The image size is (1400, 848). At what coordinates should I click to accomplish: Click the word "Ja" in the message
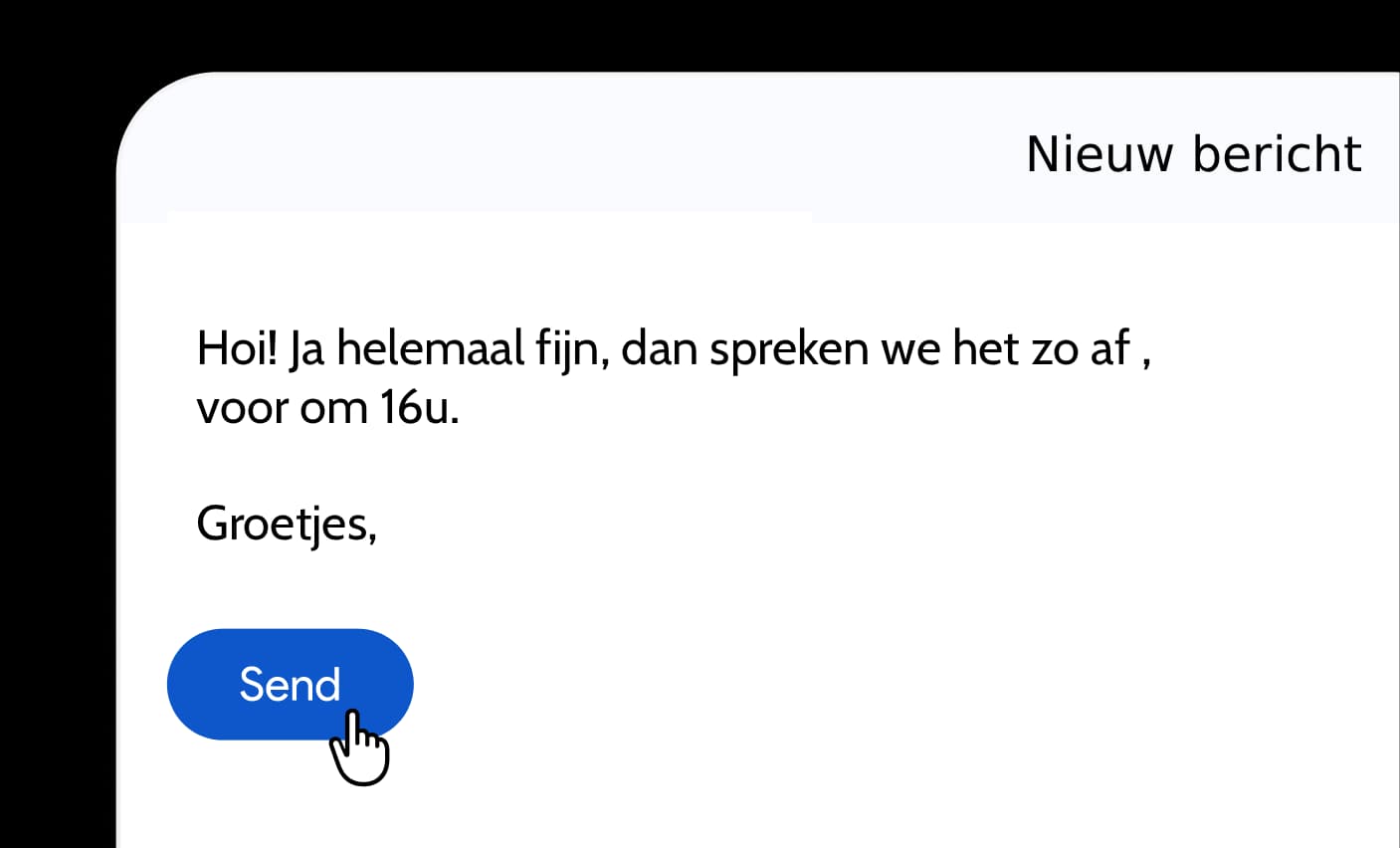(306, 349)
